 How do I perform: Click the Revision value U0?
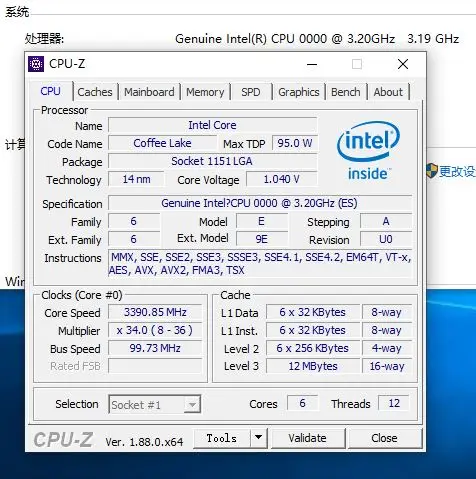coord(386,239)
